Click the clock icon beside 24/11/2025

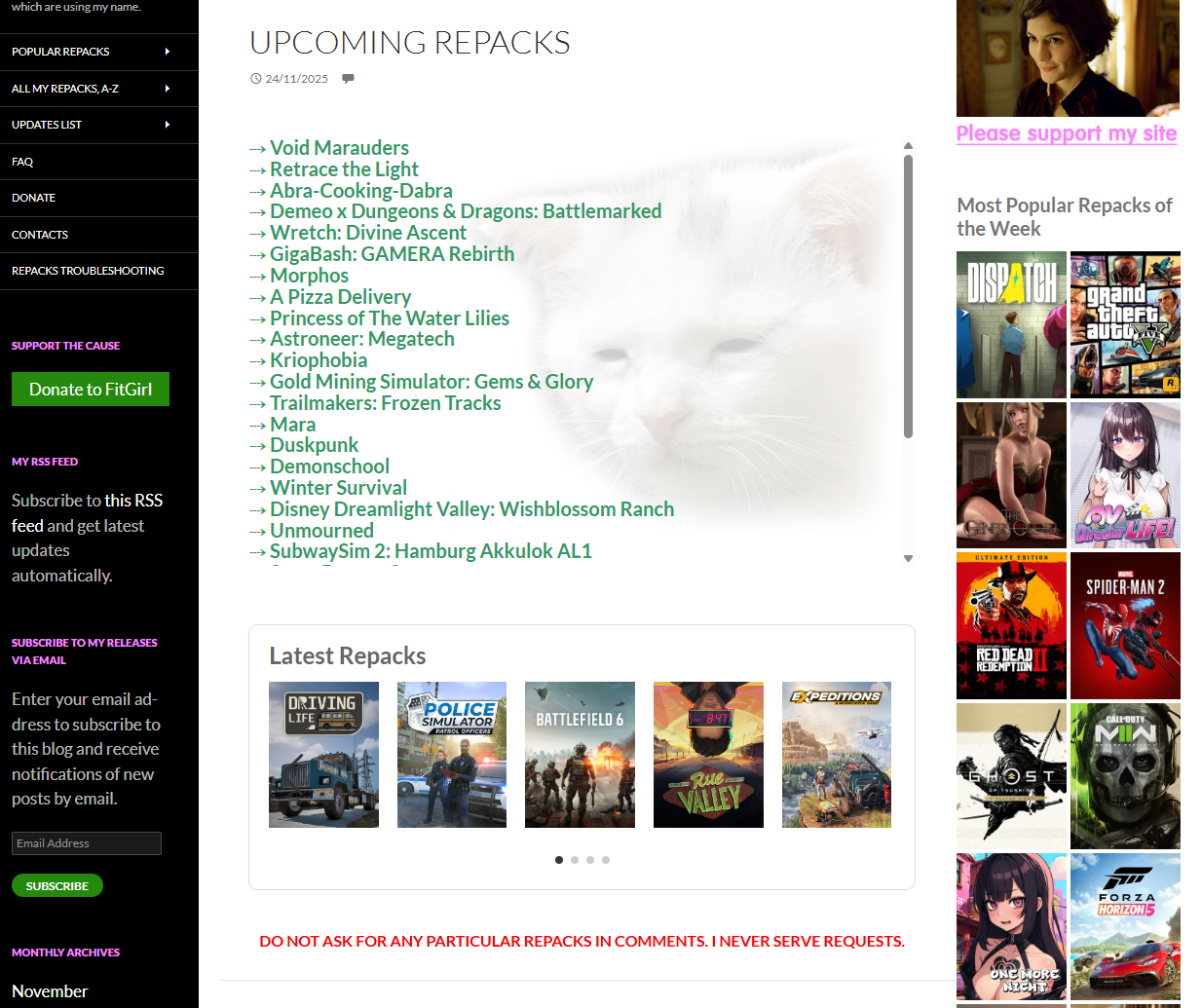[256, 79]
